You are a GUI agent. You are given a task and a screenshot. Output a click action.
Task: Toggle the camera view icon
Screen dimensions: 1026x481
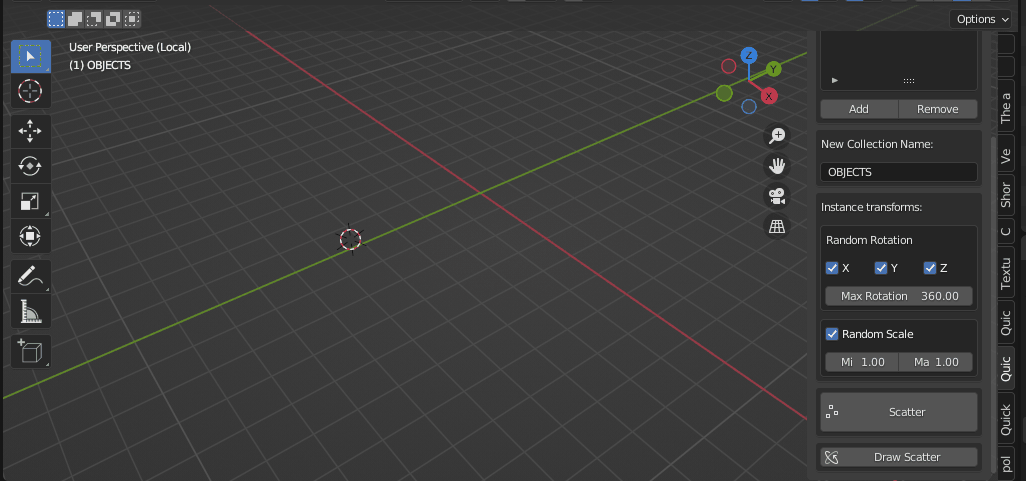pos(777,196)
